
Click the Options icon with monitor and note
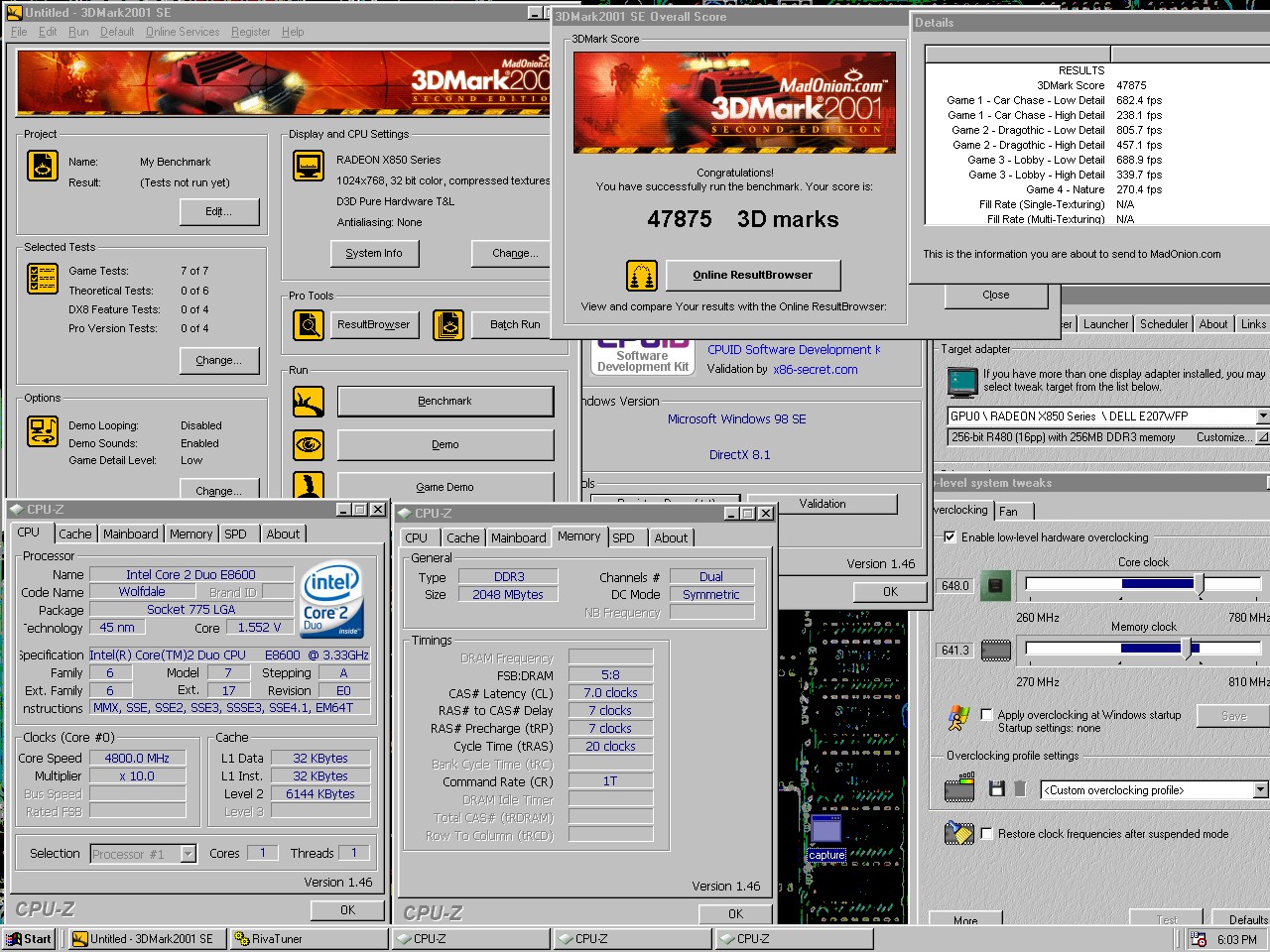tap(43, 430)
